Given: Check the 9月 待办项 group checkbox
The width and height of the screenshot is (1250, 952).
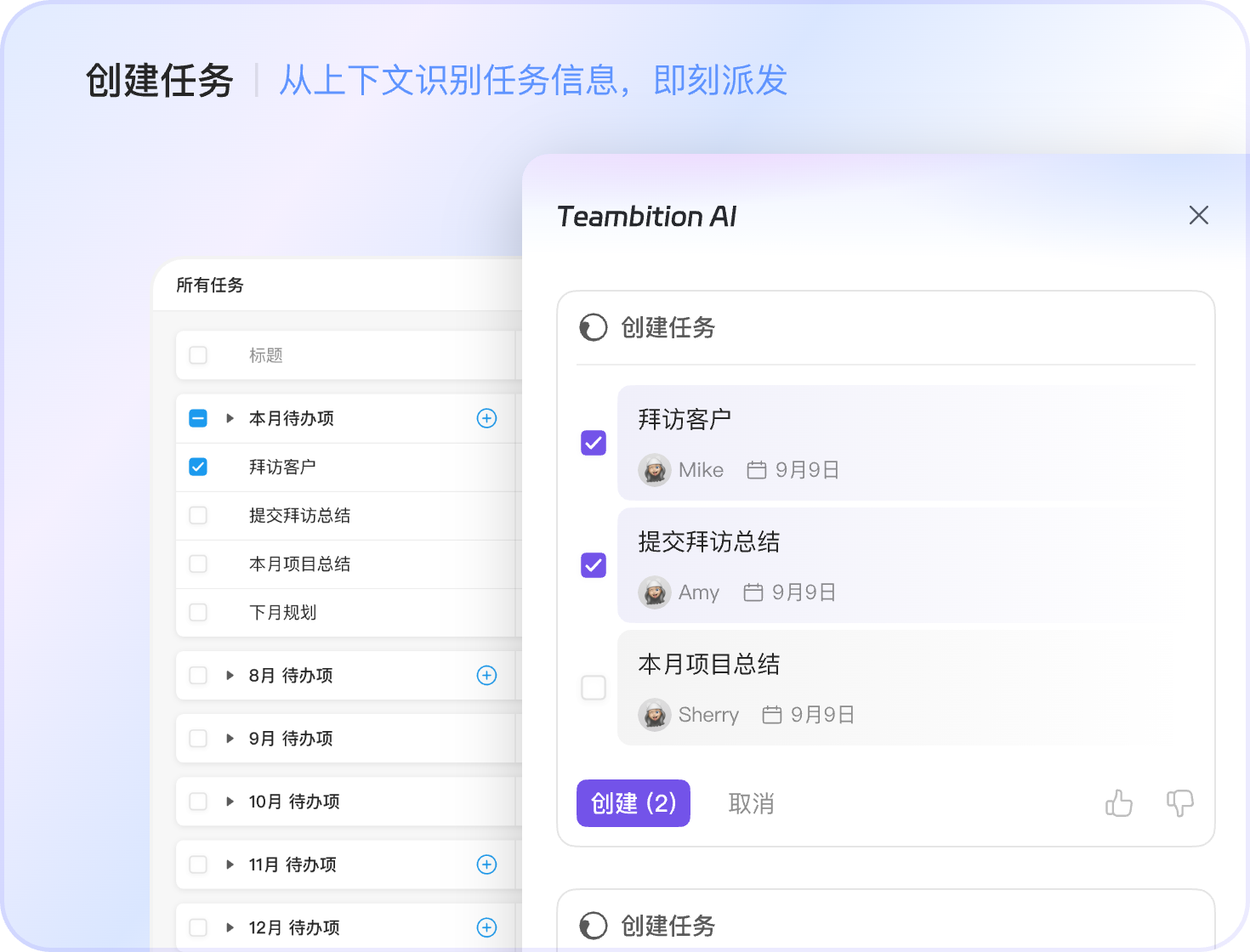Looking at the screenshot, I should (198, 738).
